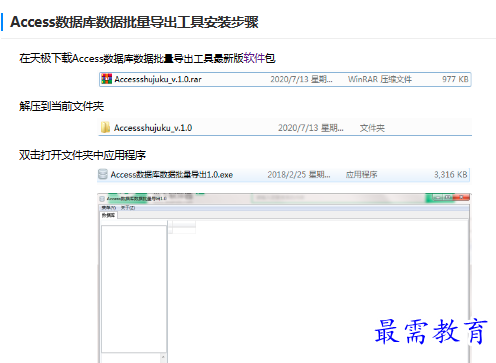
Task: Open the 软件 hyperlink in download instruction
Action: 254,58
